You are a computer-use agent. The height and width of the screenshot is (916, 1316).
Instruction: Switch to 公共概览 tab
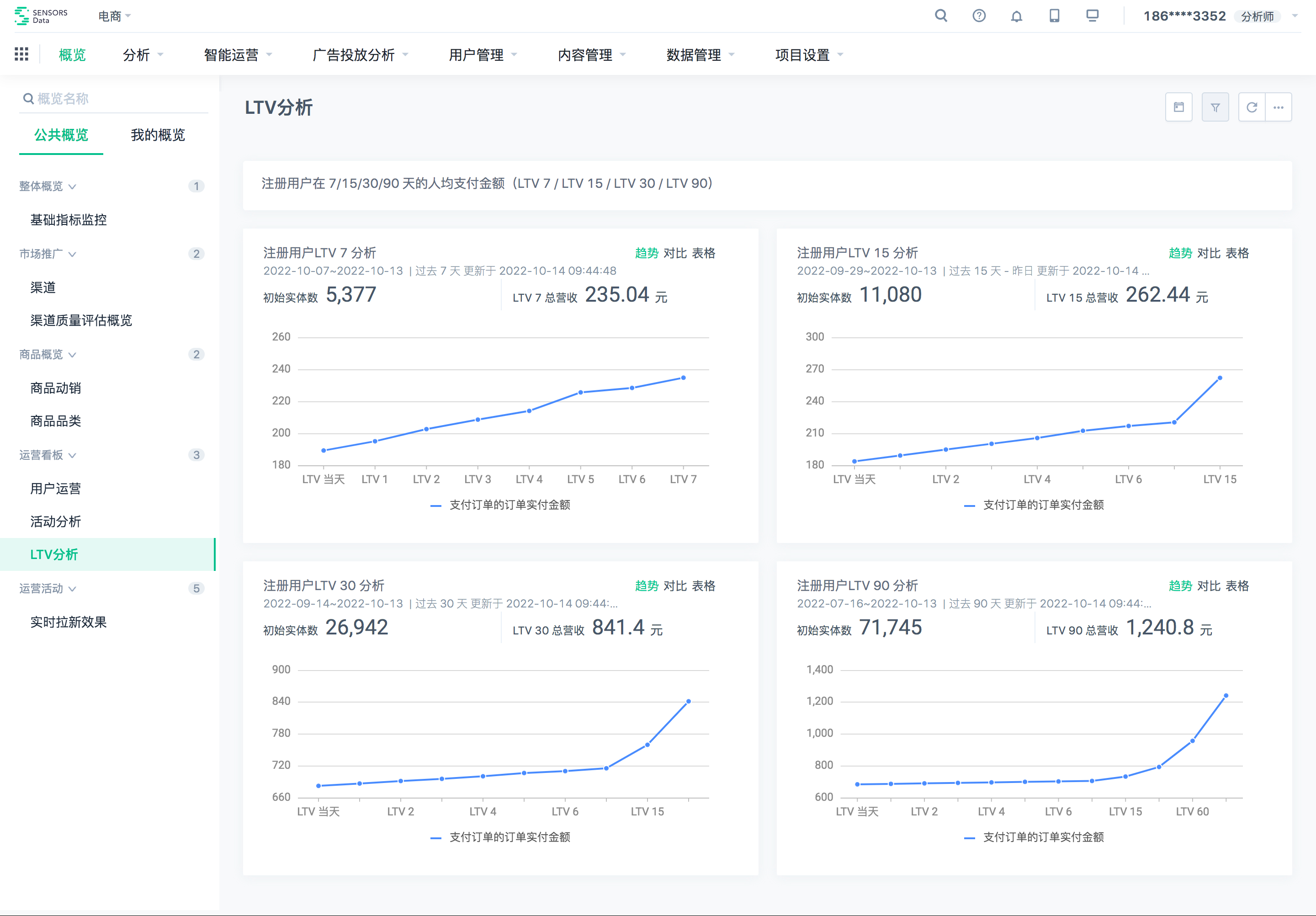pyautogui.click(x=61, y=135)
